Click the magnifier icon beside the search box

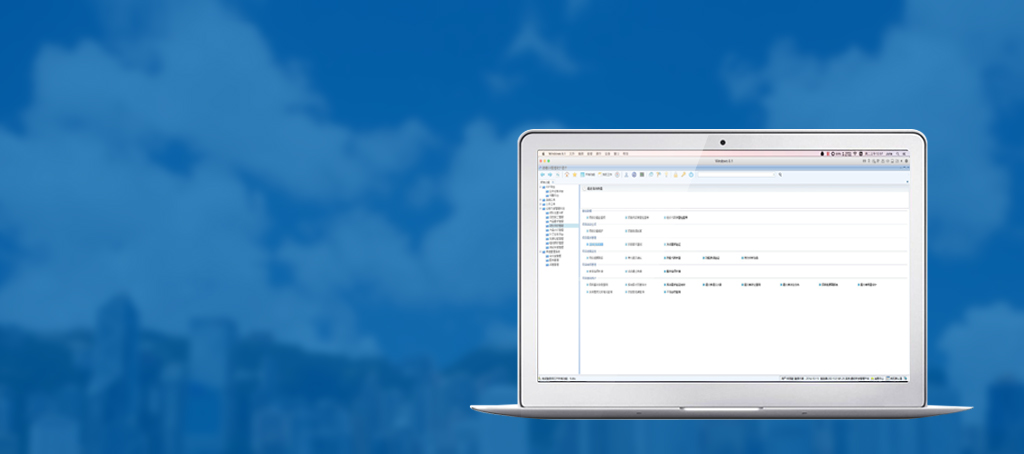coord(780,174)
